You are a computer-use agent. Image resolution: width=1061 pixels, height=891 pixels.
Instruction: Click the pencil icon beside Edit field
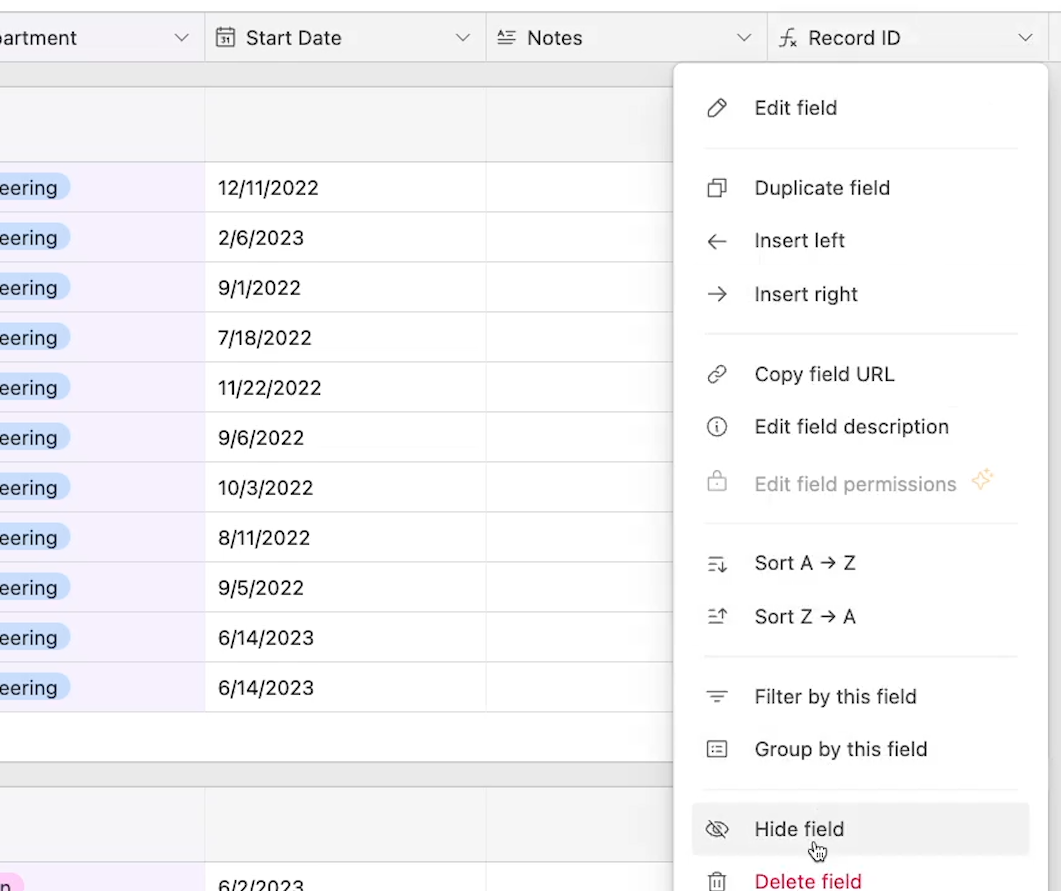717,108
